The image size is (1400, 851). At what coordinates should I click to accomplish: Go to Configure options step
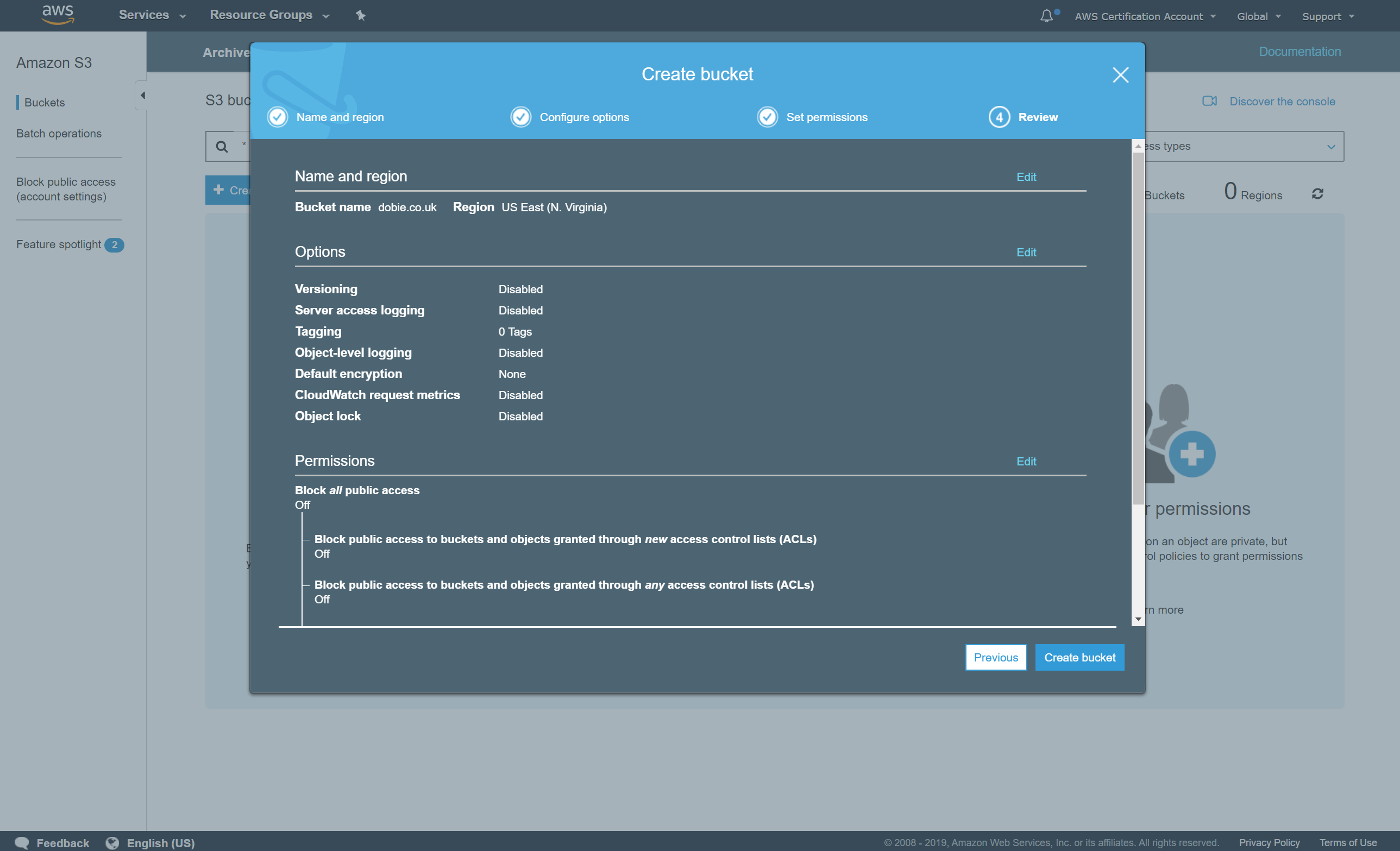click(584, 117)
